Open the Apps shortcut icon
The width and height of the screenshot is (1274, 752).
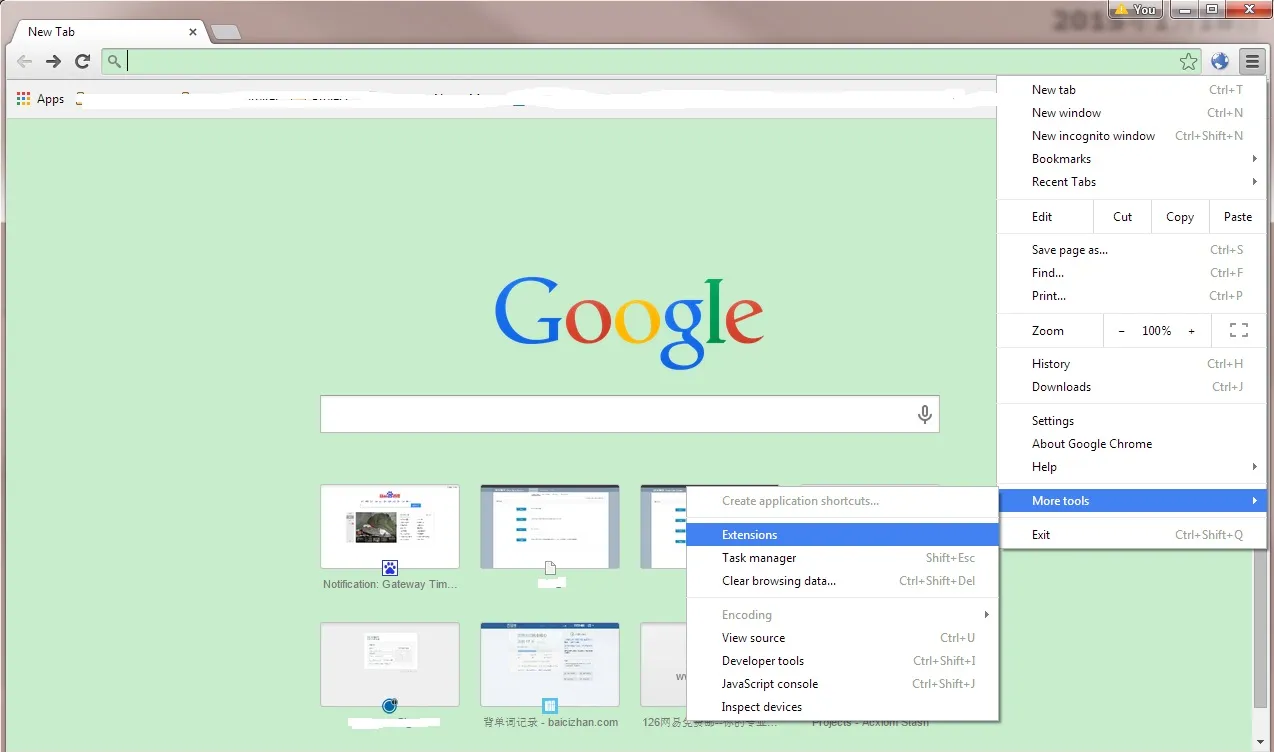click(x=24, y=99)
